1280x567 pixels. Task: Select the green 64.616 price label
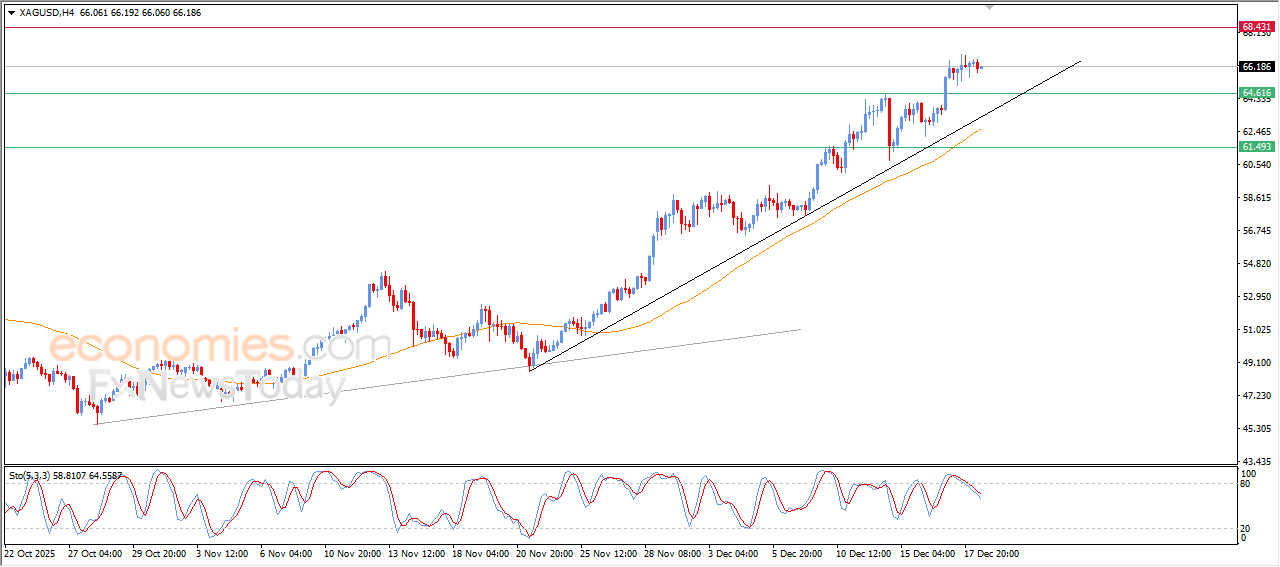pos(1255,93)
